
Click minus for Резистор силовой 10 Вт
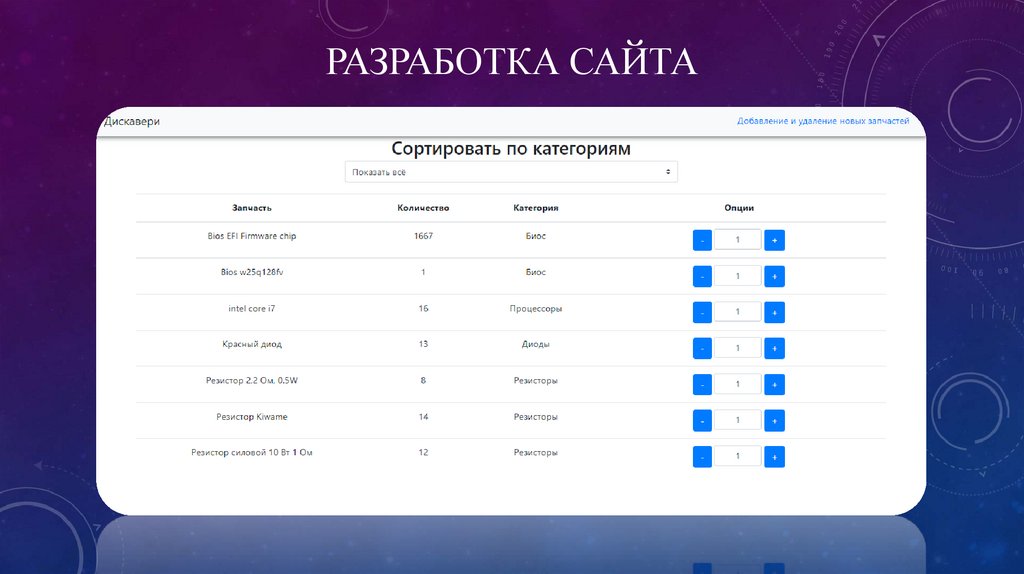click(x=702, y=457)
